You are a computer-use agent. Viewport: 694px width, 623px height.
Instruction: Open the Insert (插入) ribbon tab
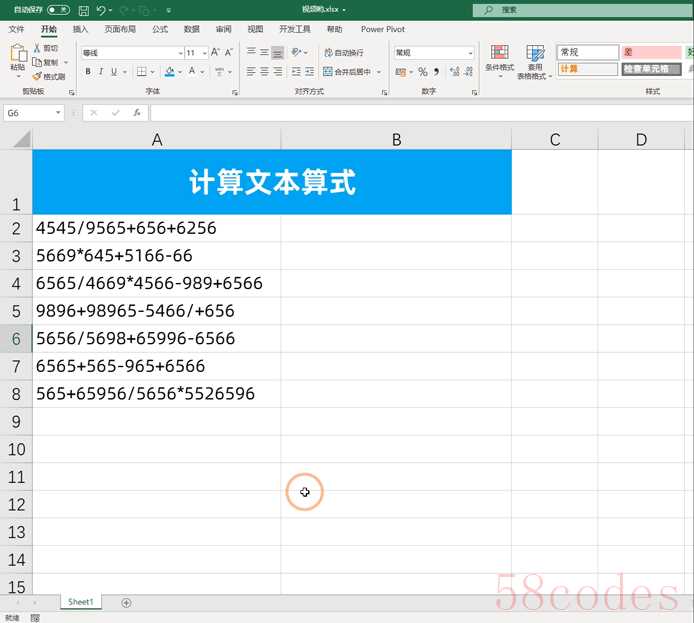click(80, 30)
